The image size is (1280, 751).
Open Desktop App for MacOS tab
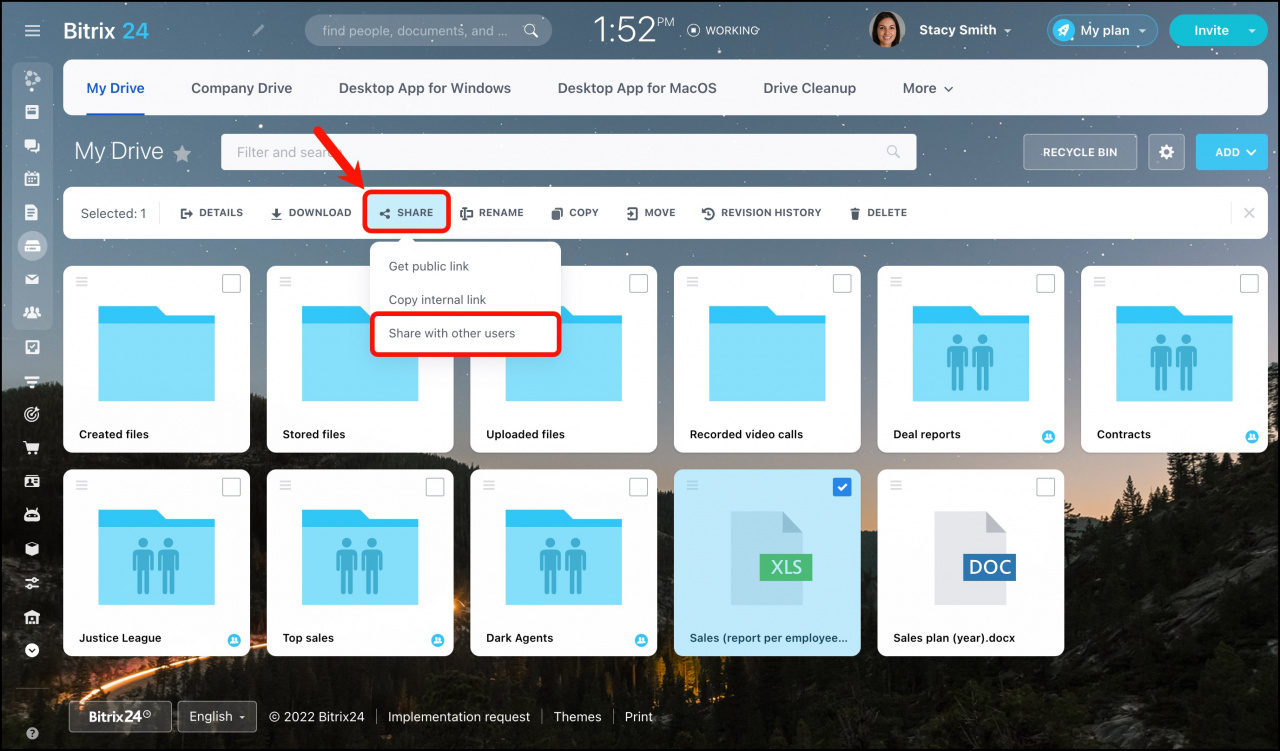637,88
